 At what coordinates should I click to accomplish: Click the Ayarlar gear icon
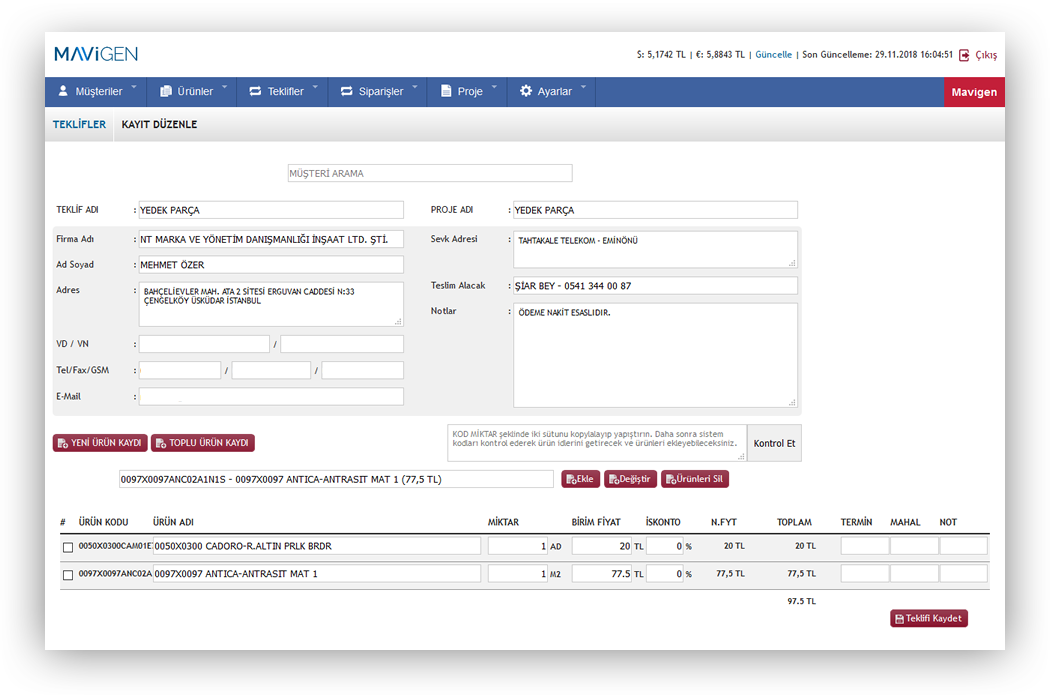(x=526, y=91)
